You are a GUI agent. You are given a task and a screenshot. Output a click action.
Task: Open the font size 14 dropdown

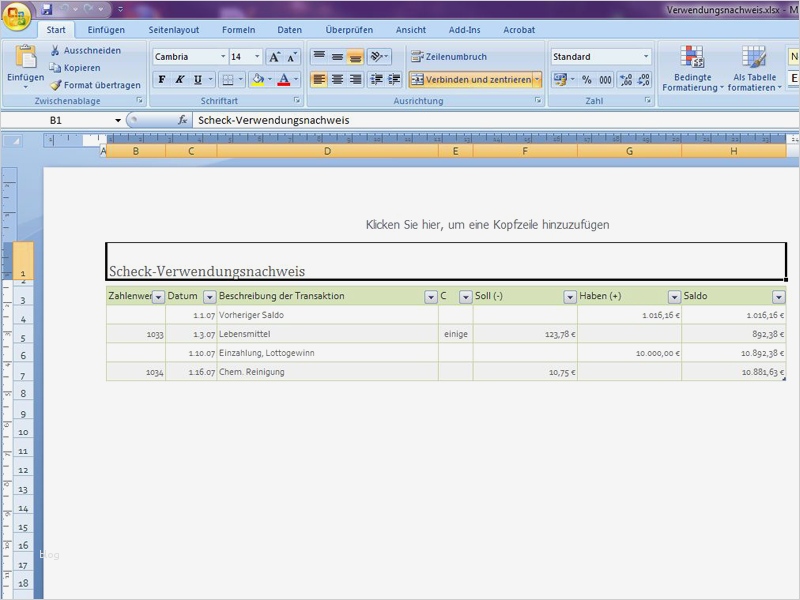[257, 57]
